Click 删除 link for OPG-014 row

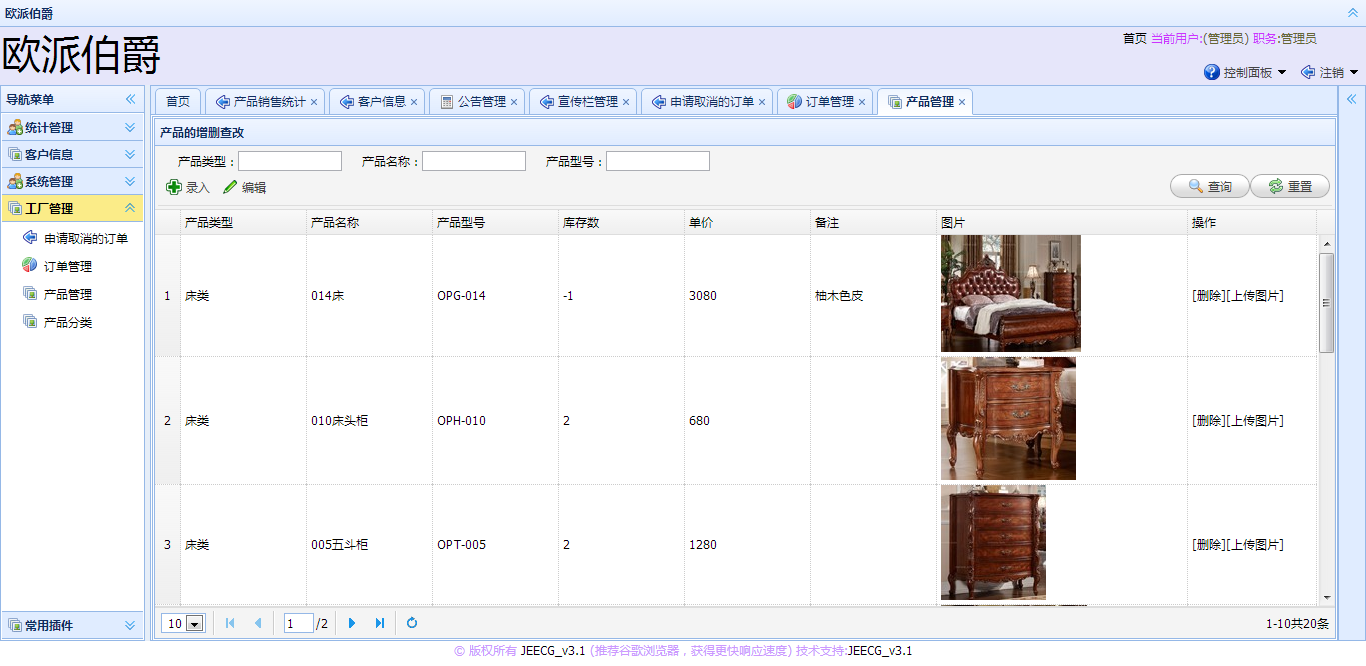point(1208,296)
